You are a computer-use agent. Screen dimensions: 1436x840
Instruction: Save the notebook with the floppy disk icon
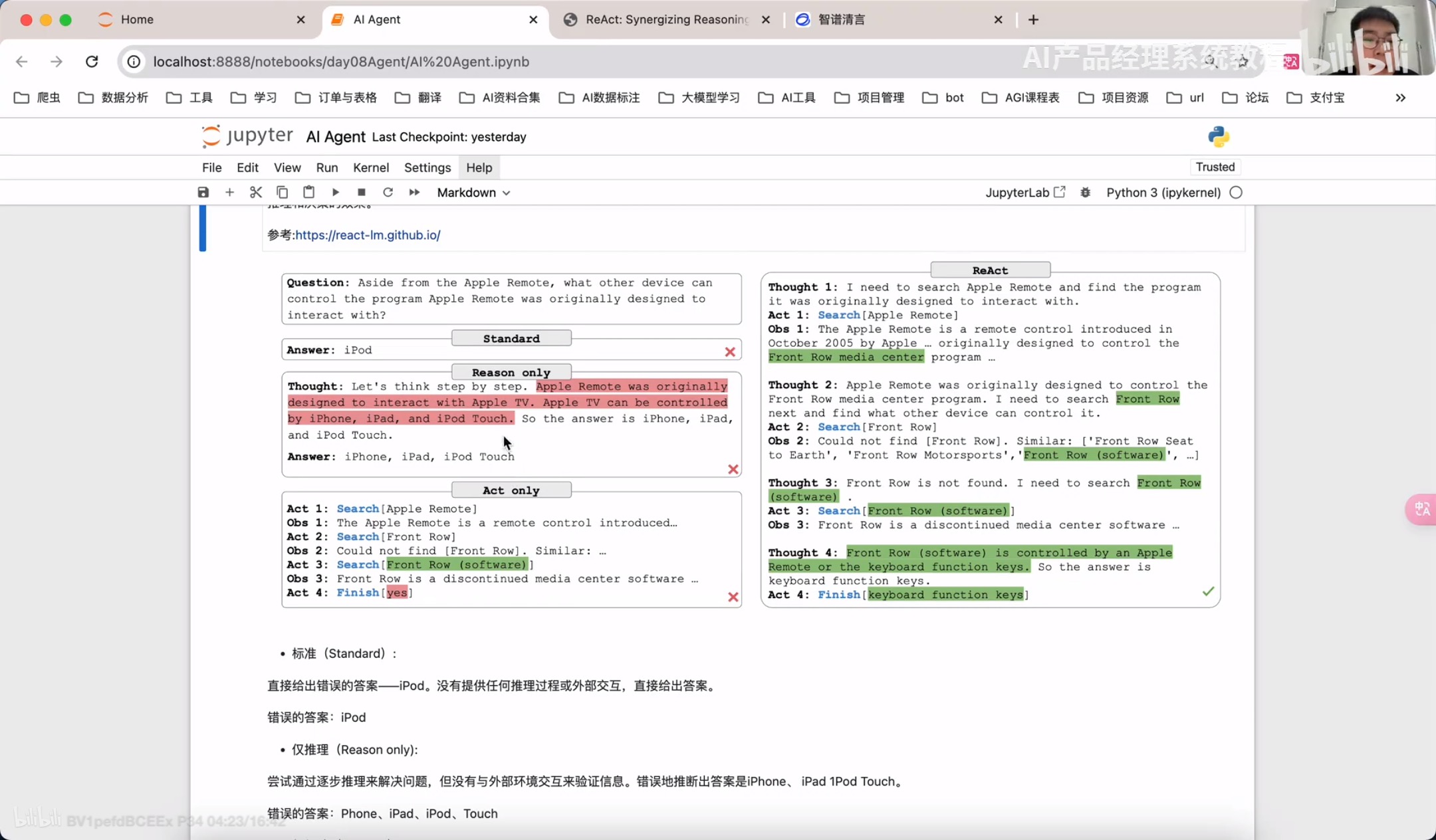click(x=203, y=193)
